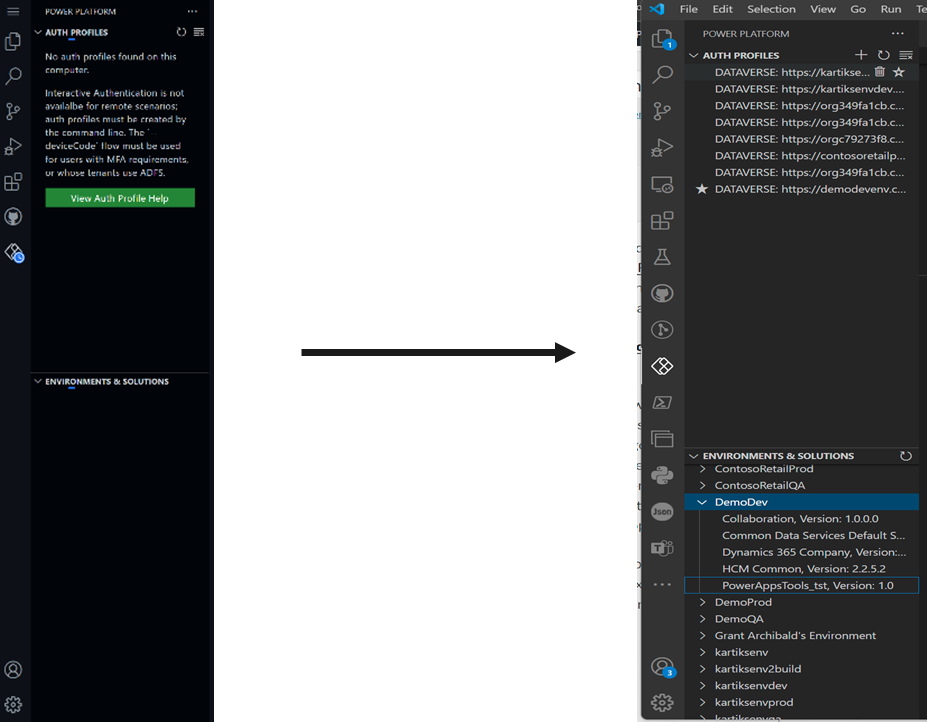The width and height of the screenshot is (927, 722).
Task: Open the Selection menu
Action: [771, 9]
